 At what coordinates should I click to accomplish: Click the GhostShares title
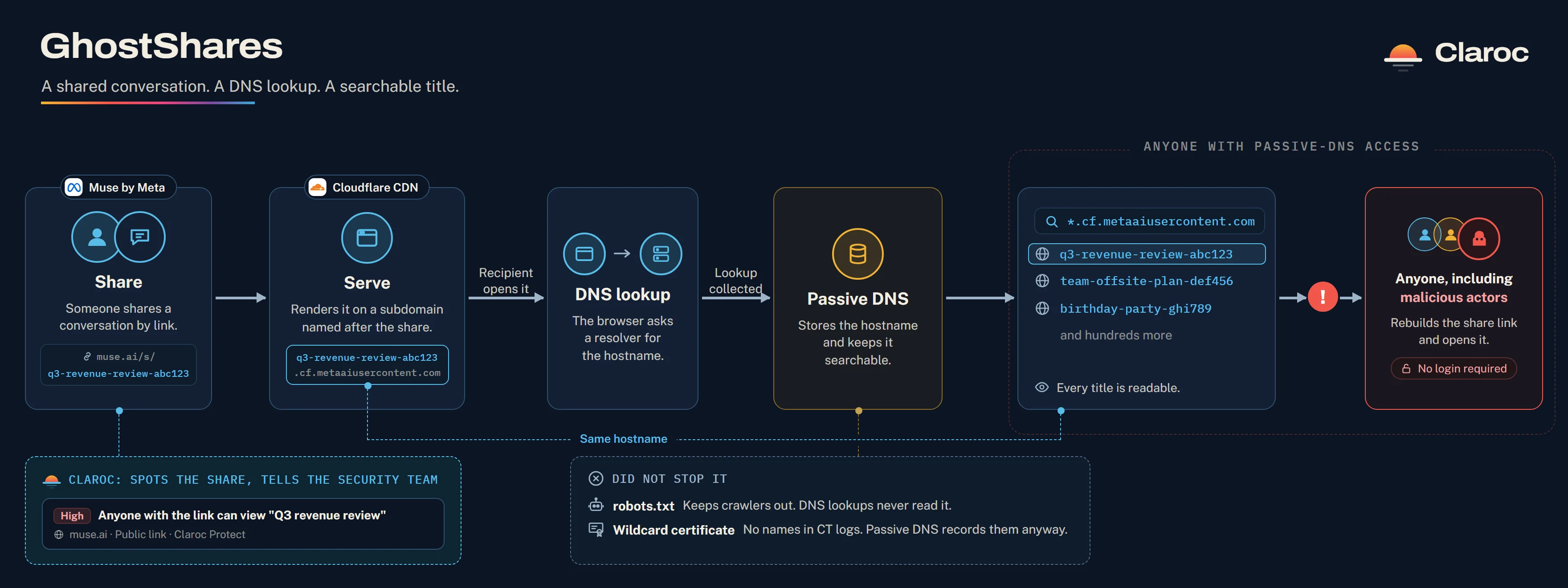[161, 45]
